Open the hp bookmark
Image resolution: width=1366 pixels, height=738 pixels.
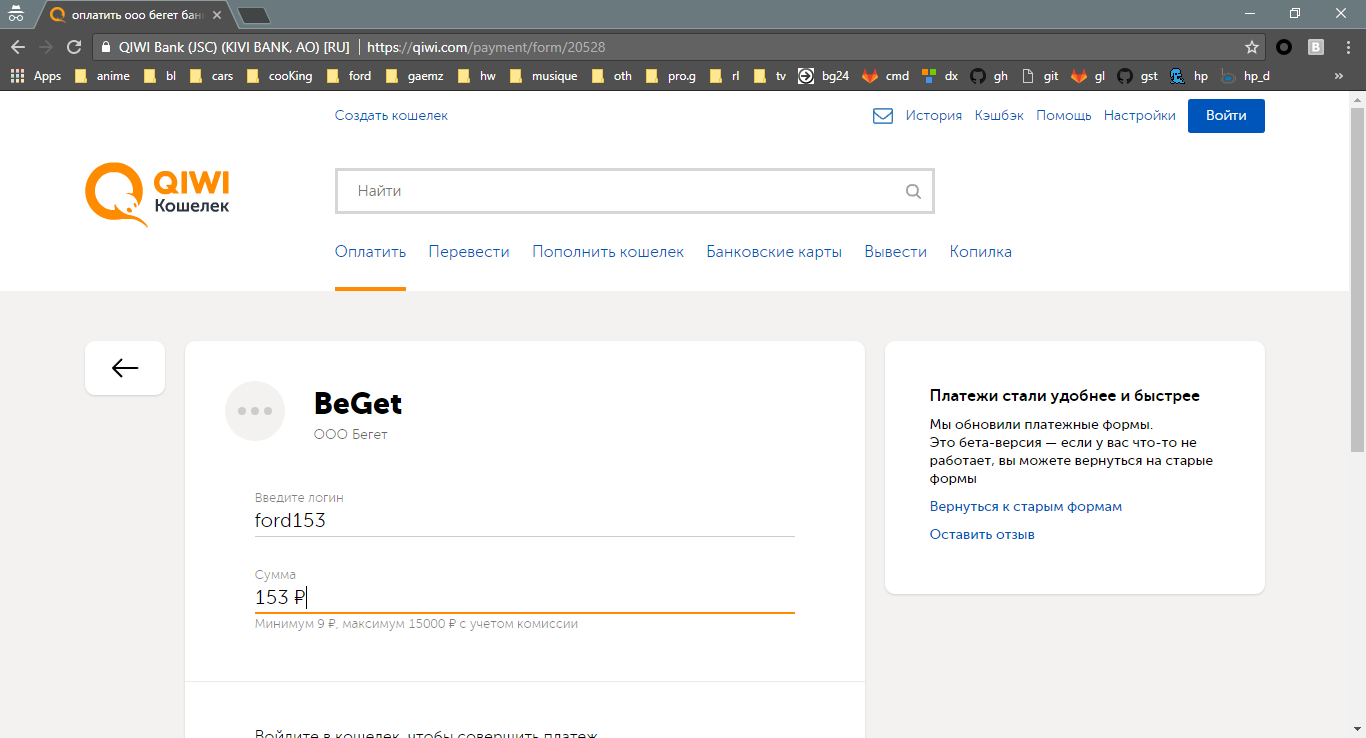point(1189,76)
